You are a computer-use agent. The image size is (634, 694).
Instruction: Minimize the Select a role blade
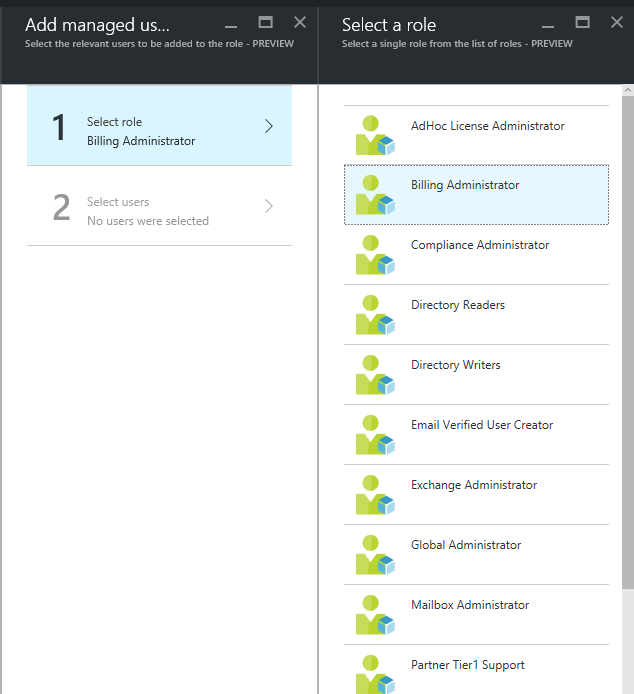click(x=548, y=27)
